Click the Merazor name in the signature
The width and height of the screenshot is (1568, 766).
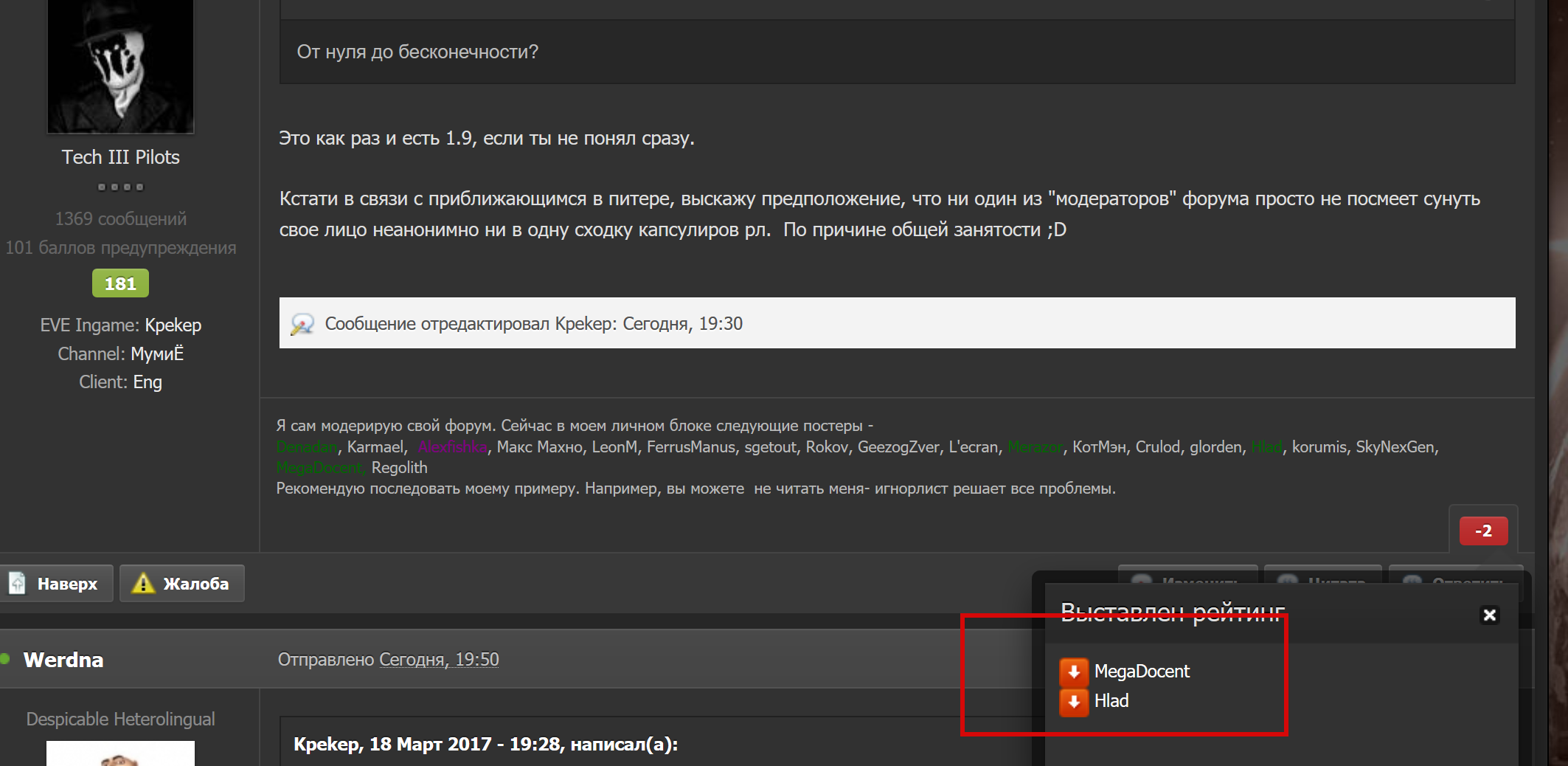click(x=1035, y=447)
